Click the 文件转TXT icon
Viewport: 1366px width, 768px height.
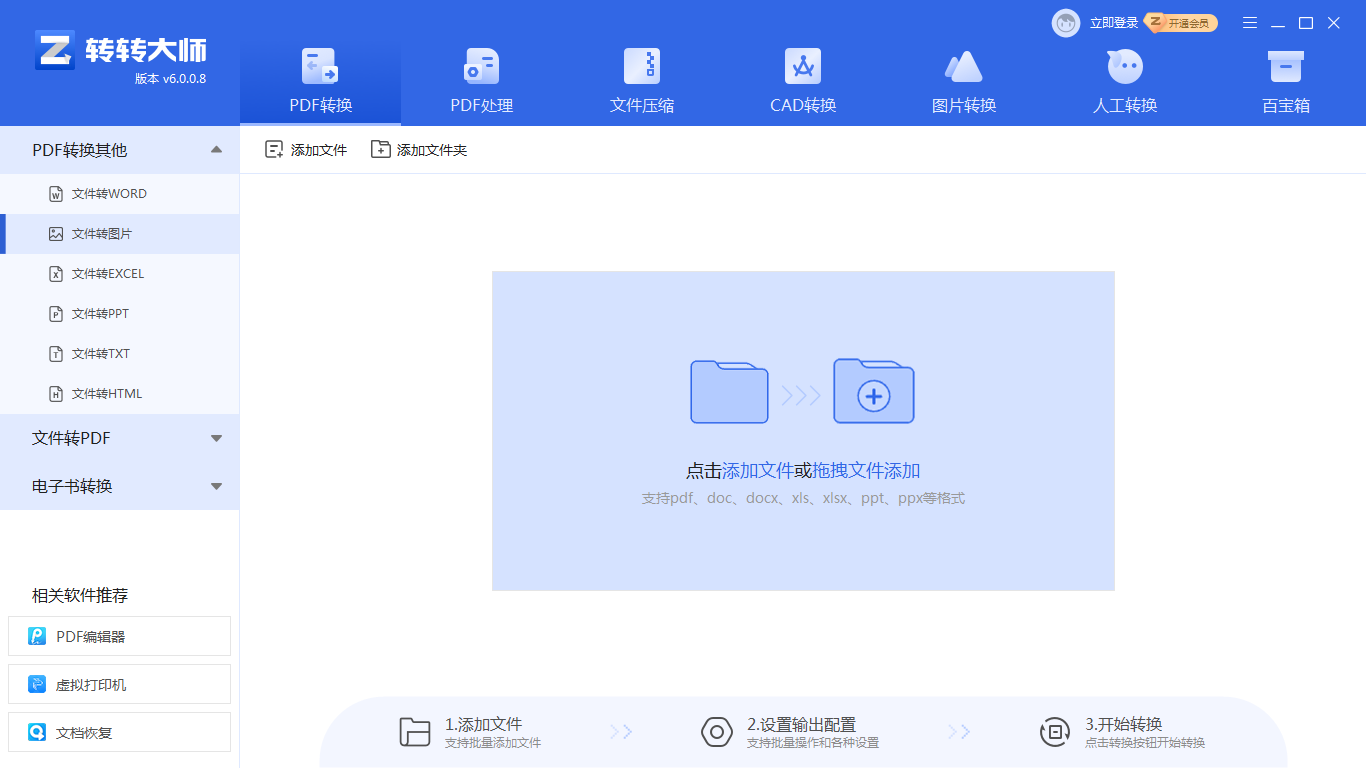click(x=56, y=354)
